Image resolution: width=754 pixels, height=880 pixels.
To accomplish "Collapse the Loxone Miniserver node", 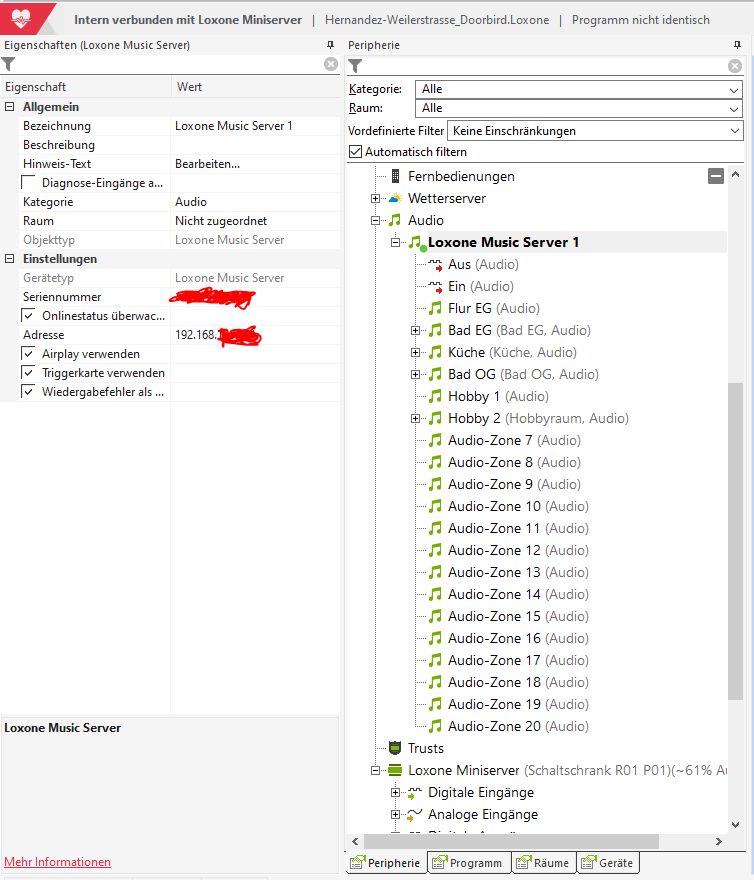I will tap(375, 770).
